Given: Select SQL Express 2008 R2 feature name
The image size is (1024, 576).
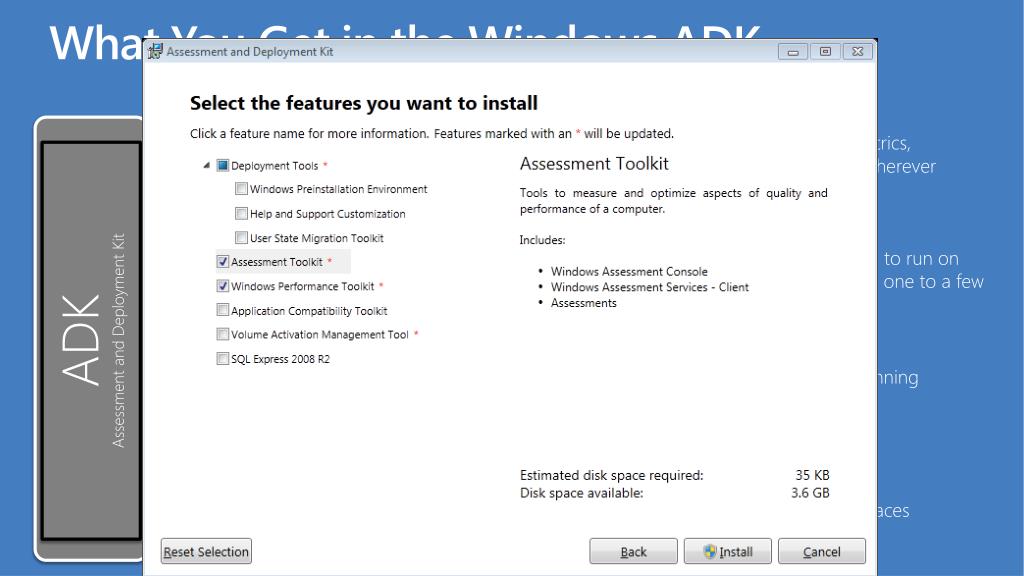Looking at the screenshot, I should (x=280, y=359).
